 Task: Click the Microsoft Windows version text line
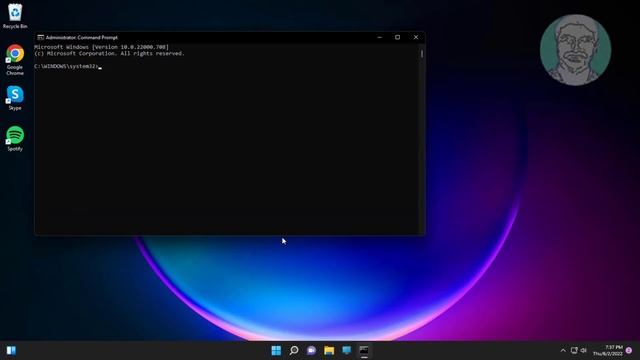pos(101,47)
